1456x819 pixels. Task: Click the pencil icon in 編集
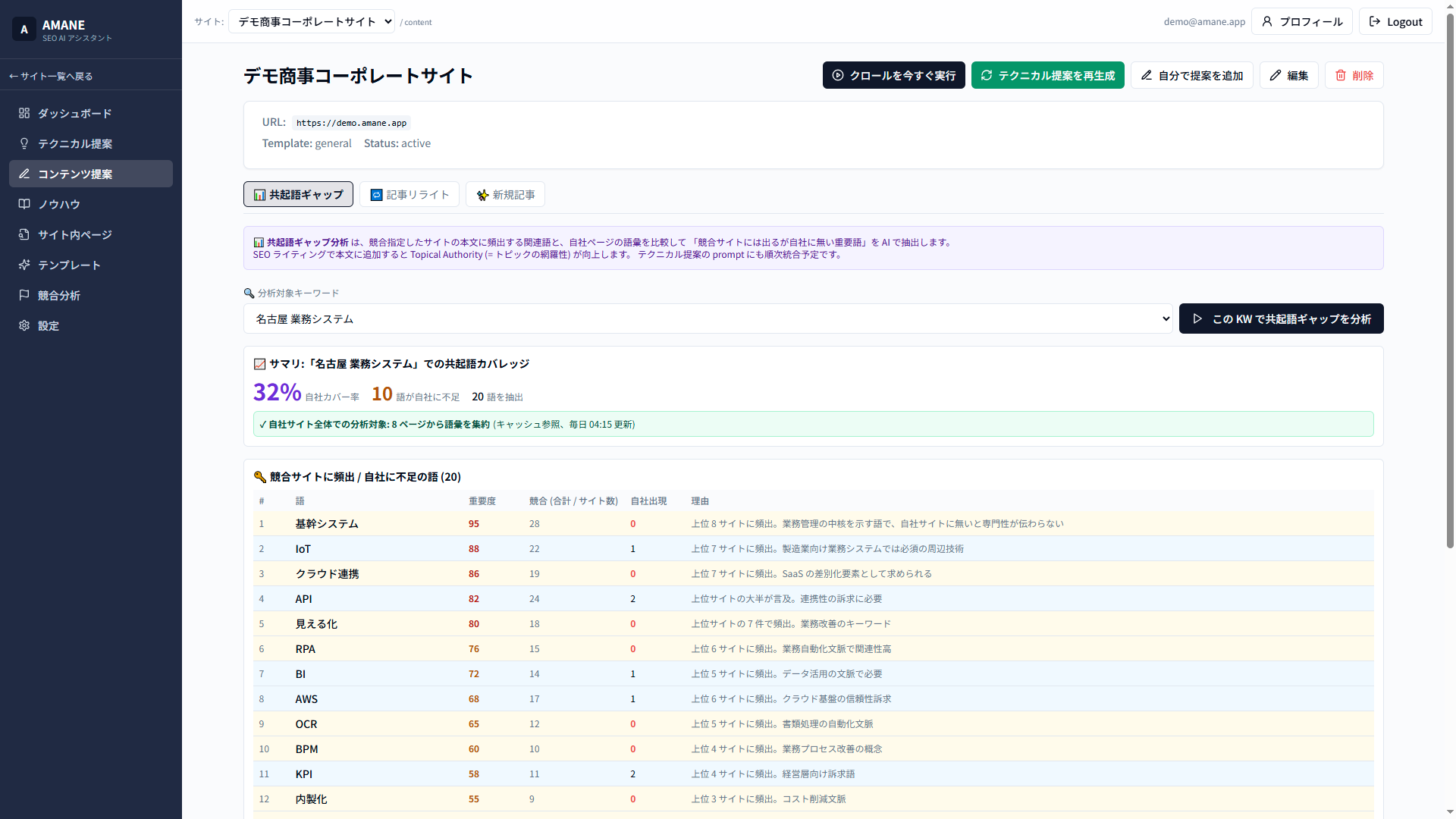point(1276,75)
